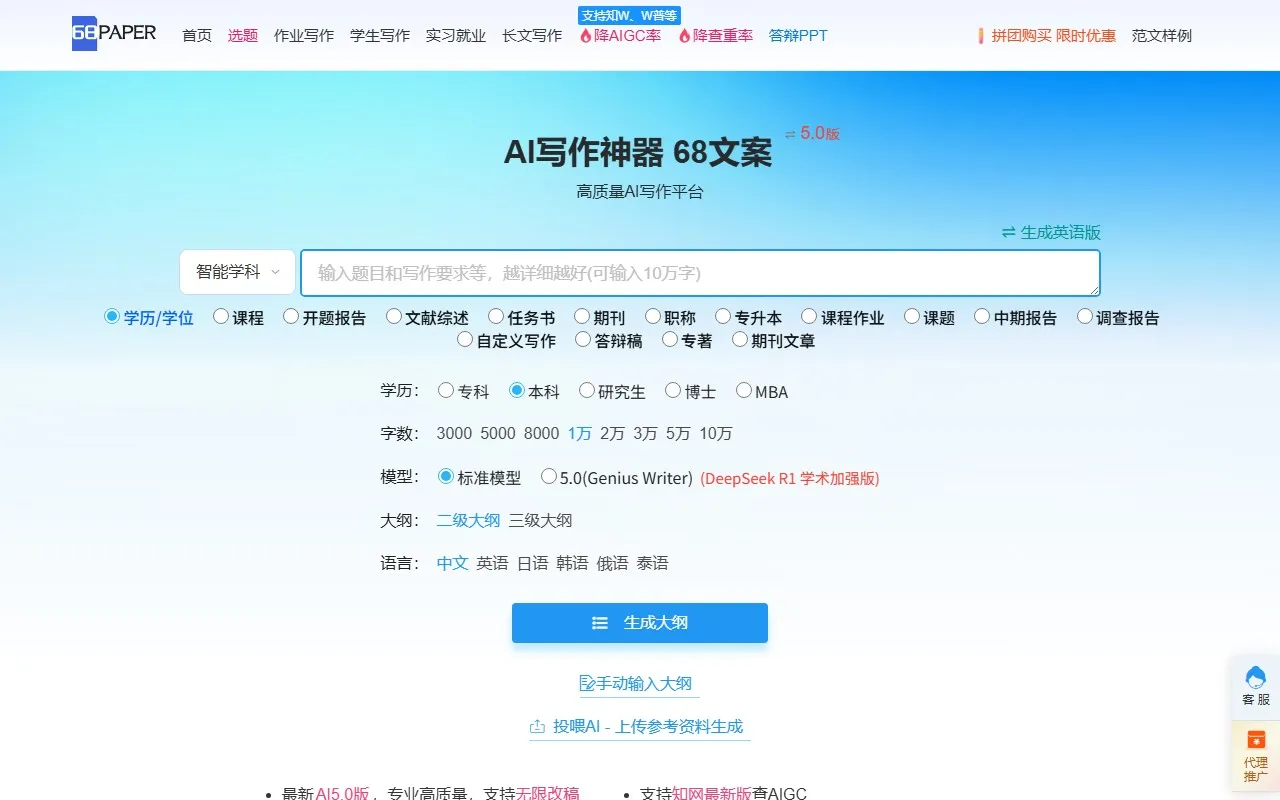Click the flame icon beside 降AIGC率
This screenshot has height=800, width=1280.
[x=586, y=36]
